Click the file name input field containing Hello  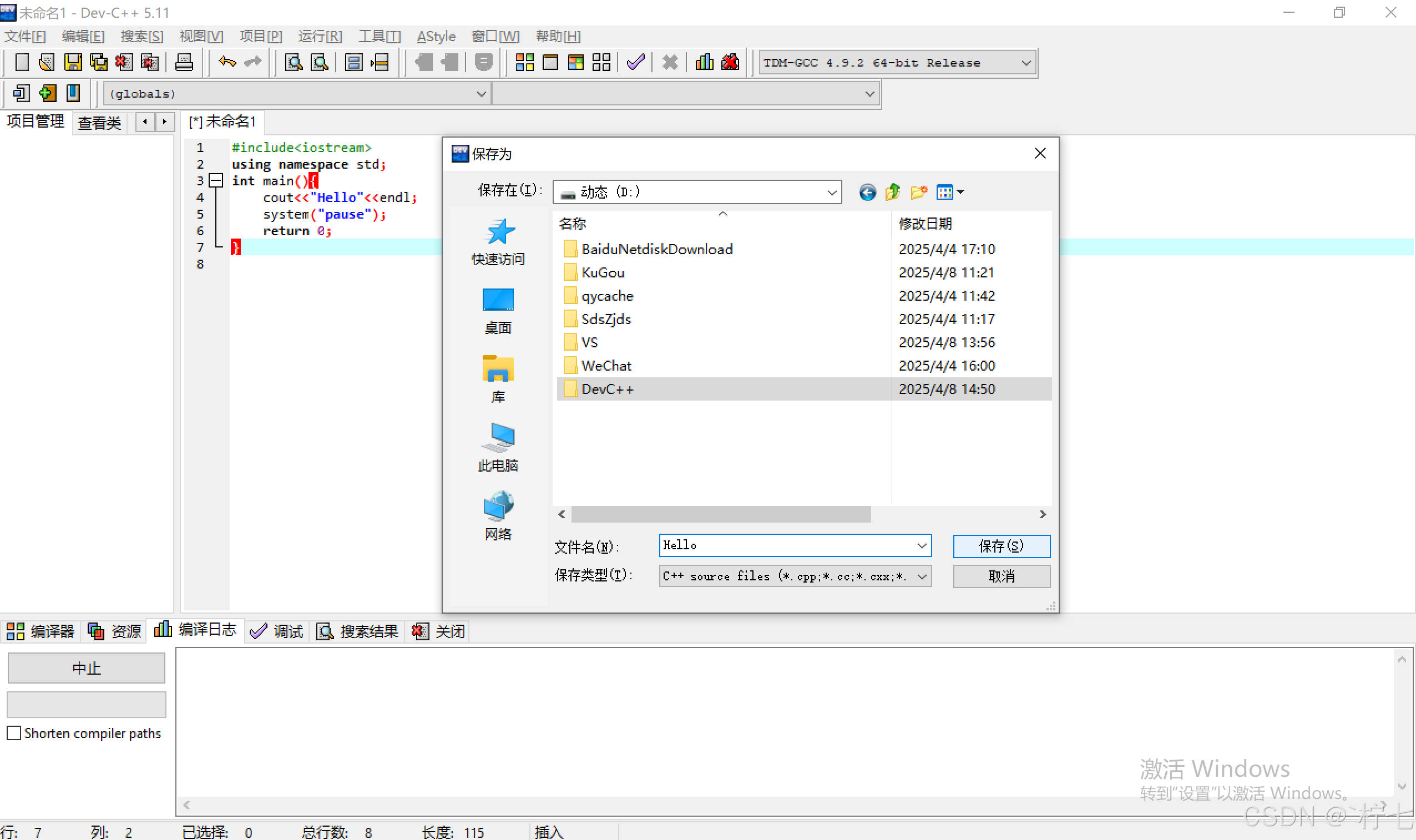tap(787, 545)
